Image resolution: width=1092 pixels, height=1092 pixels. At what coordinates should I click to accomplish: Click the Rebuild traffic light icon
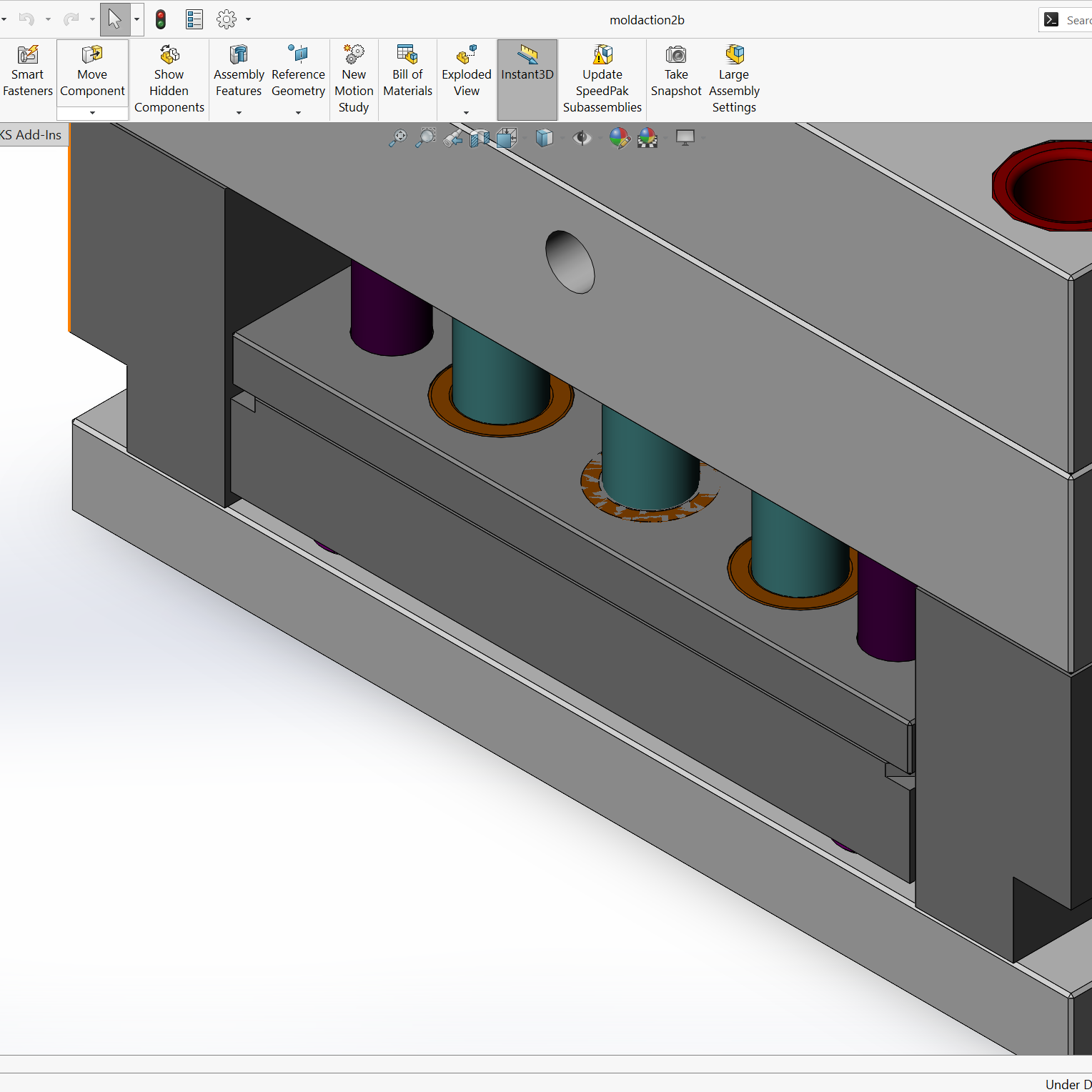[161, 19]
